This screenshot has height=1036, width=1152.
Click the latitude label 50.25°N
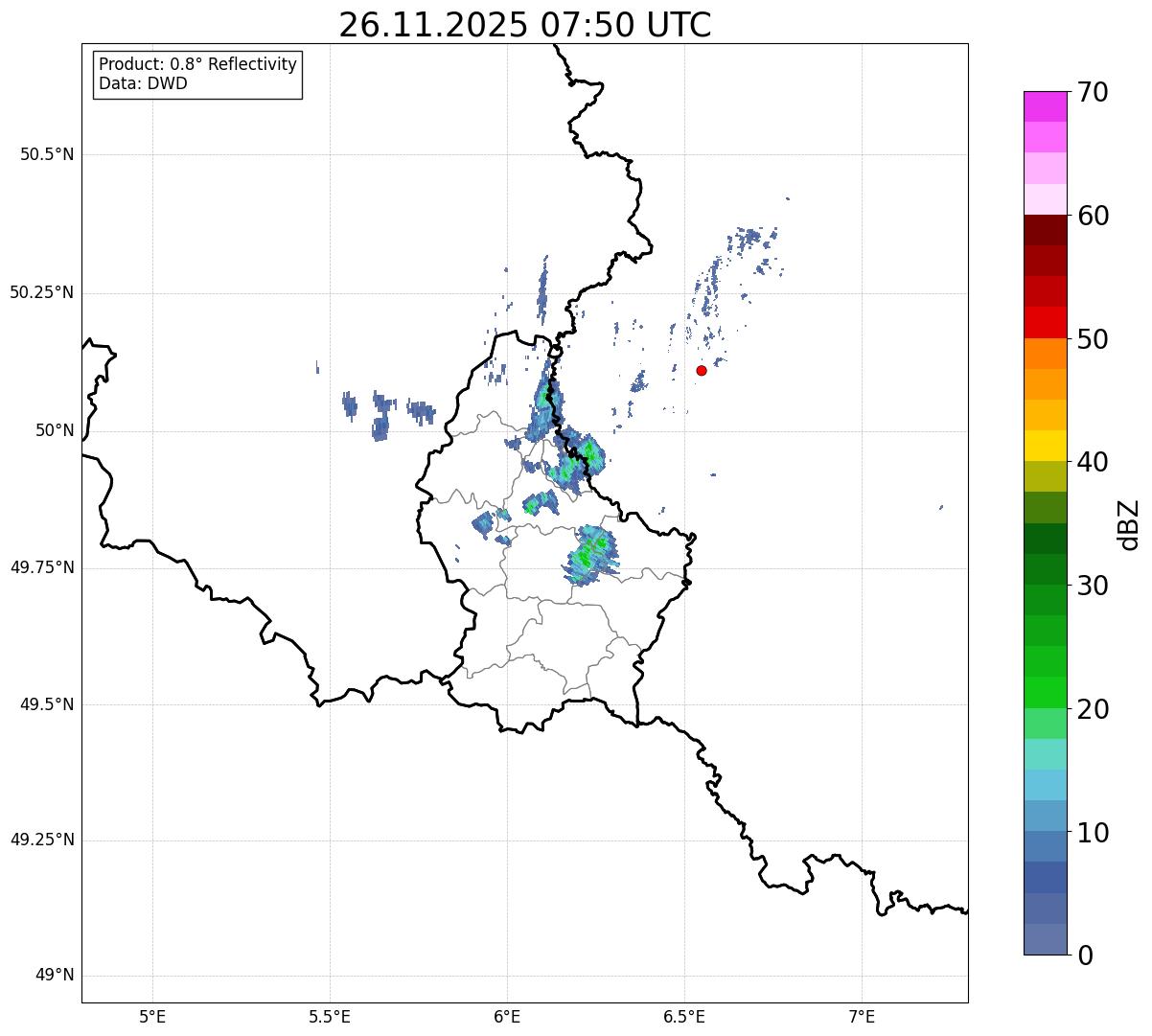pyautogui.click(x=41, y=292)
